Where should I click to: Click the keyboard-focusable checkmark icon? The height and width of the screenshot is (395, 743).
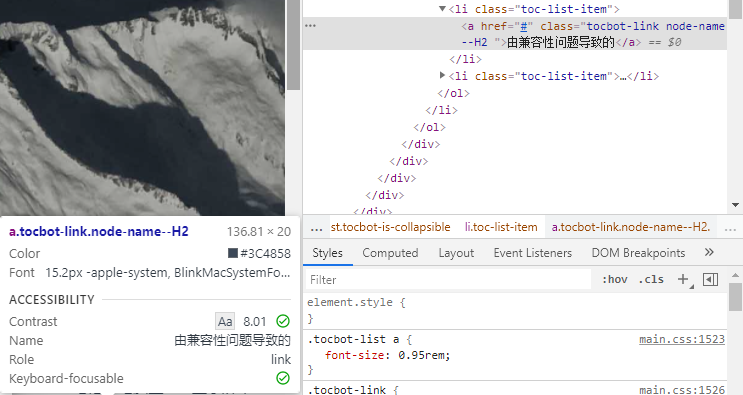click(x=283, y=378)
